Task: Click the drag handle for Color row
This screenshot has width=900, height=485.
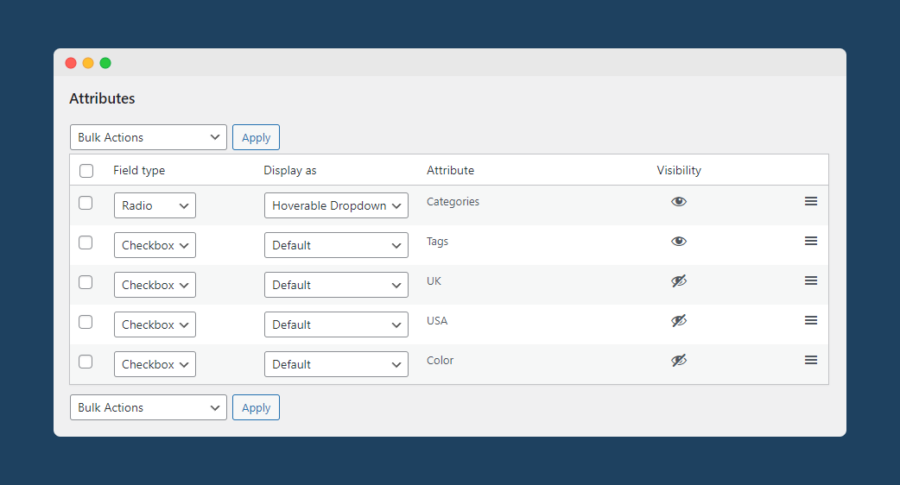Action: click(x=811, y=361)
